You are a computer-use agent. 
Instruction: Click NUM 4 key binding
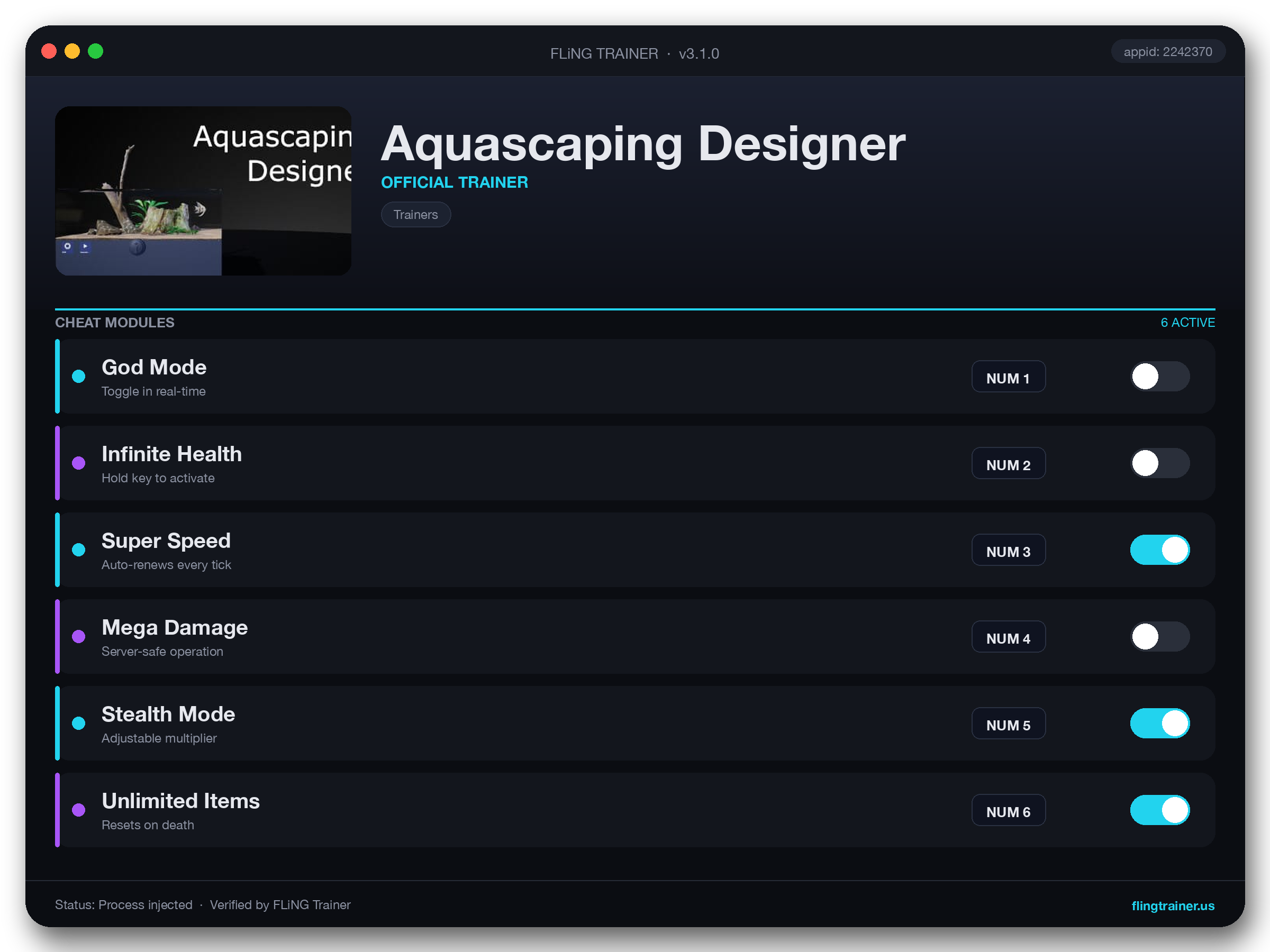[x=1008, y=637]
